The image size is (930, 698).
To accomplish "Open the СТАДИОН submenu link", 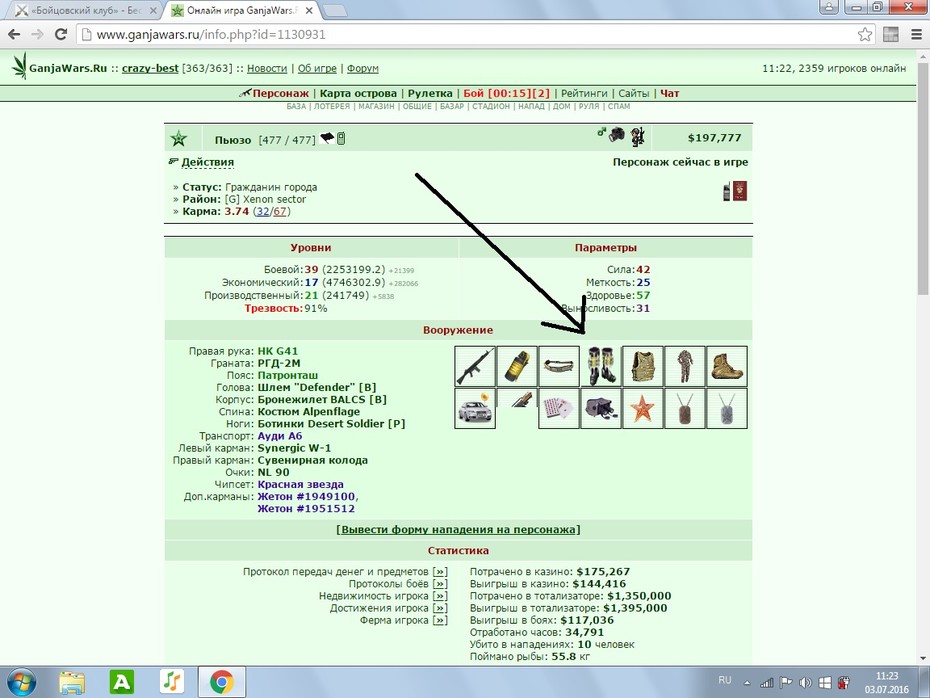I will point(491,106).
